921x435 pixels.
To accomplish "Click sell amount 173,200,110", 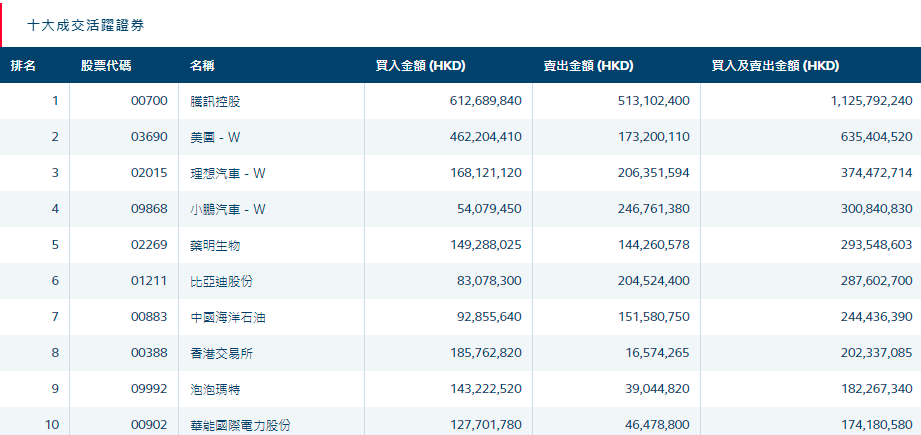I will click(x=654, y=137).
